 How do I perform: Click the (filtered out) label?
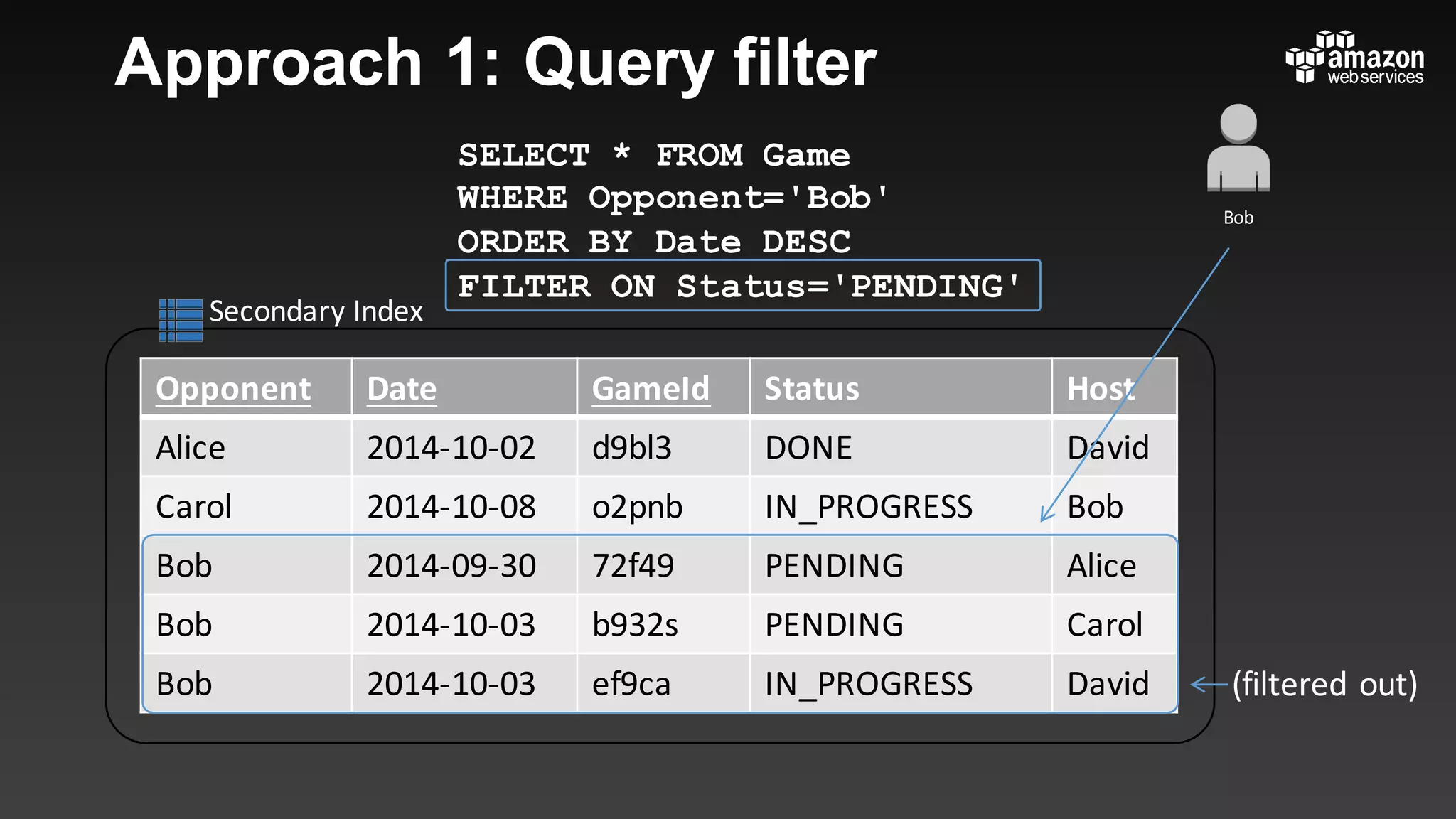click(1324, 685)
